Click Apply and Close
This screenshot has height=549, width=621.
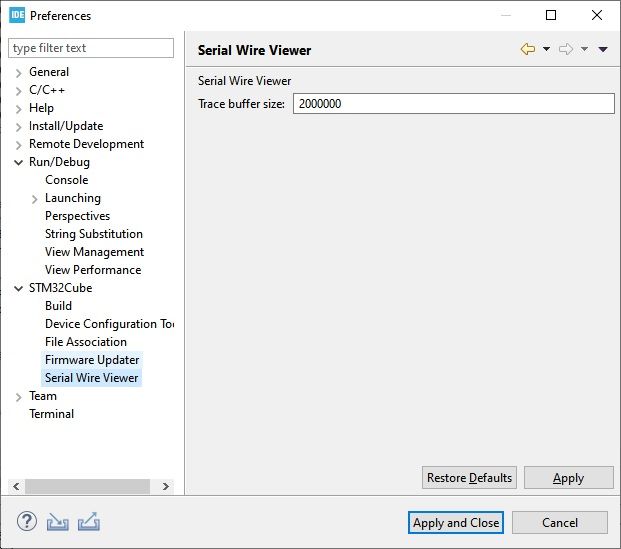pos(456,523)
